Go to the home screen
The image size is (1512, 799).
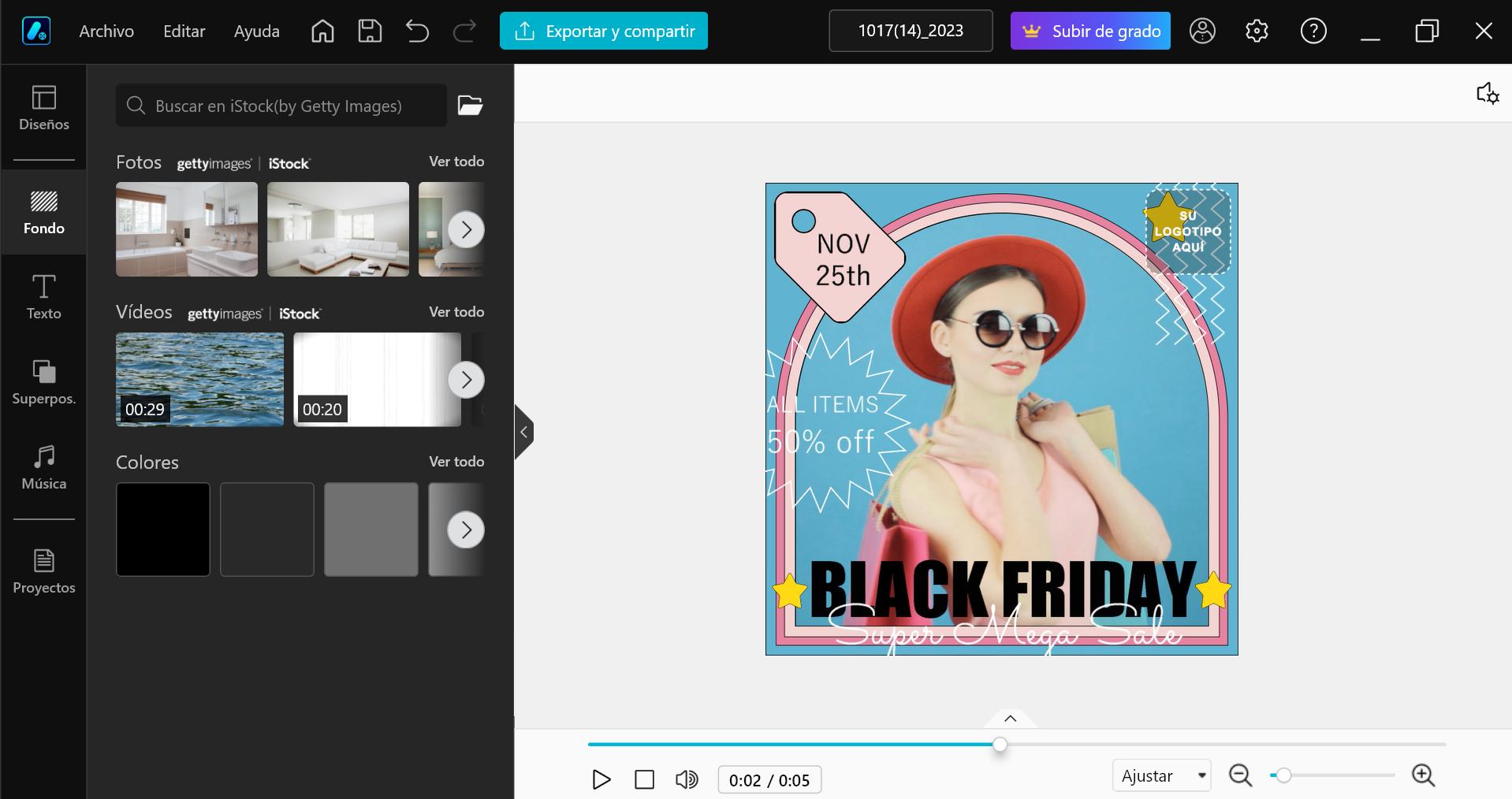[322, 31]
